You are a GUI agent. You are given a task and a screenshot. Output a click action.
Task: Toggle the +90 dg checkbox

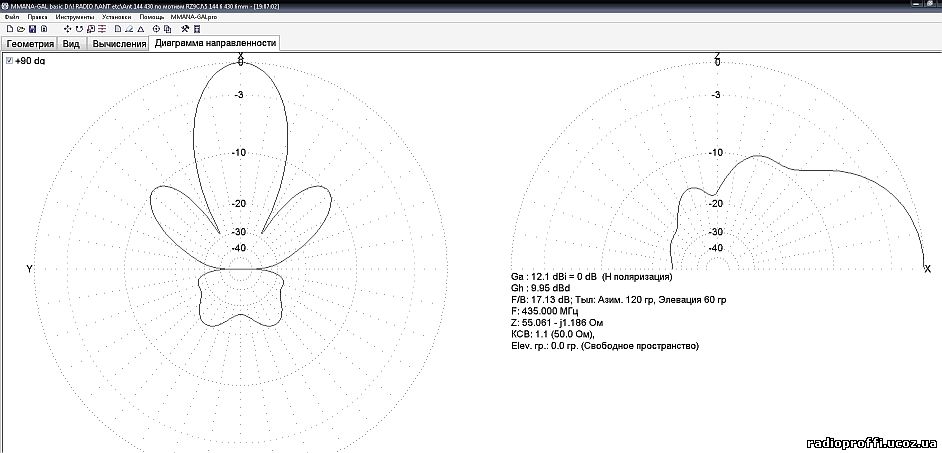(9, 60)
